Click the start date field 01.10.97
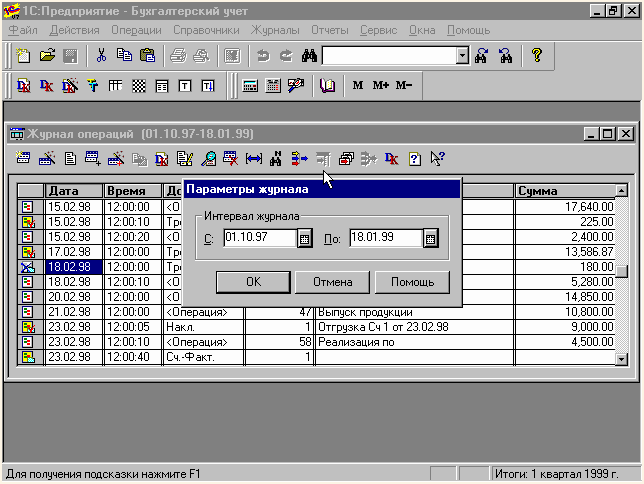The width and height of the screenshot is (644, 484). pyautogui.click(x=259, y=238)
